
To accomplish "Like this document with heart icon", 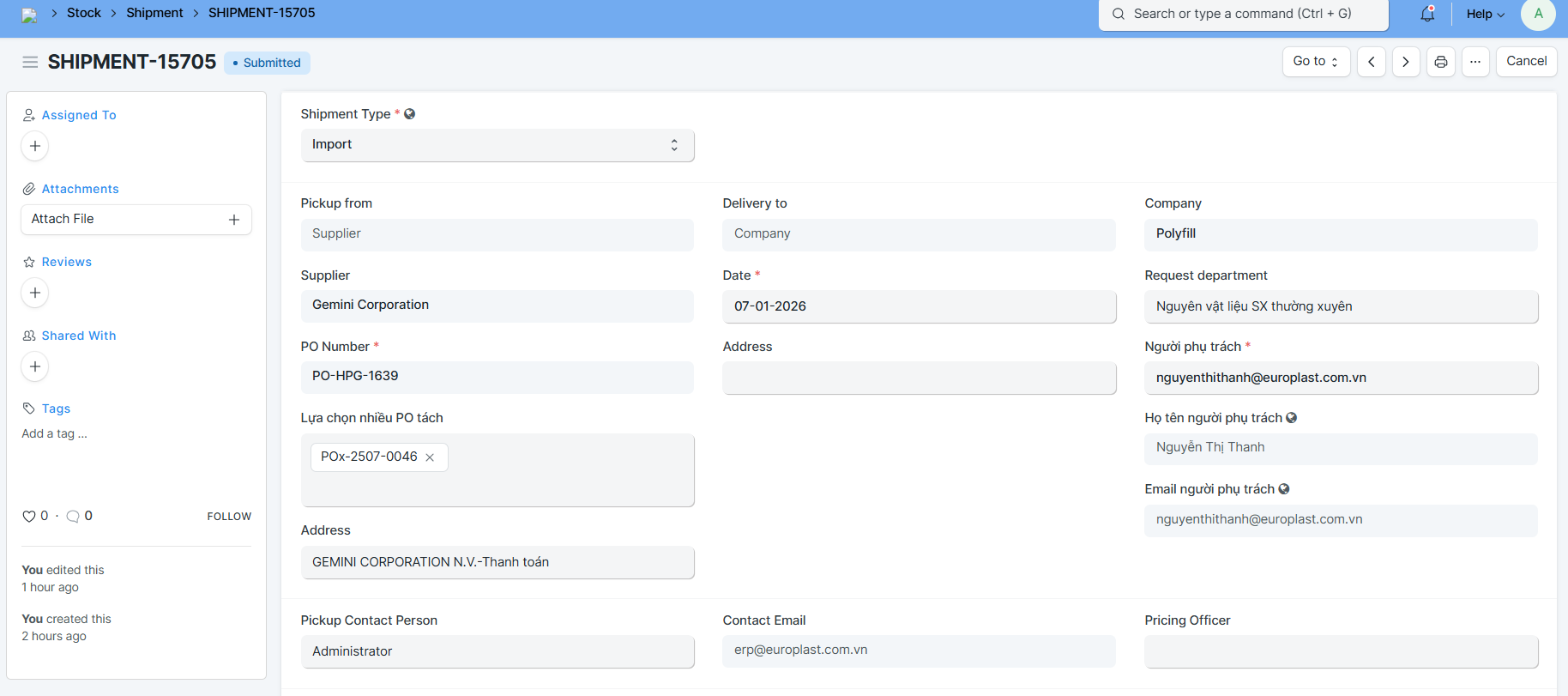I will 29,516.
